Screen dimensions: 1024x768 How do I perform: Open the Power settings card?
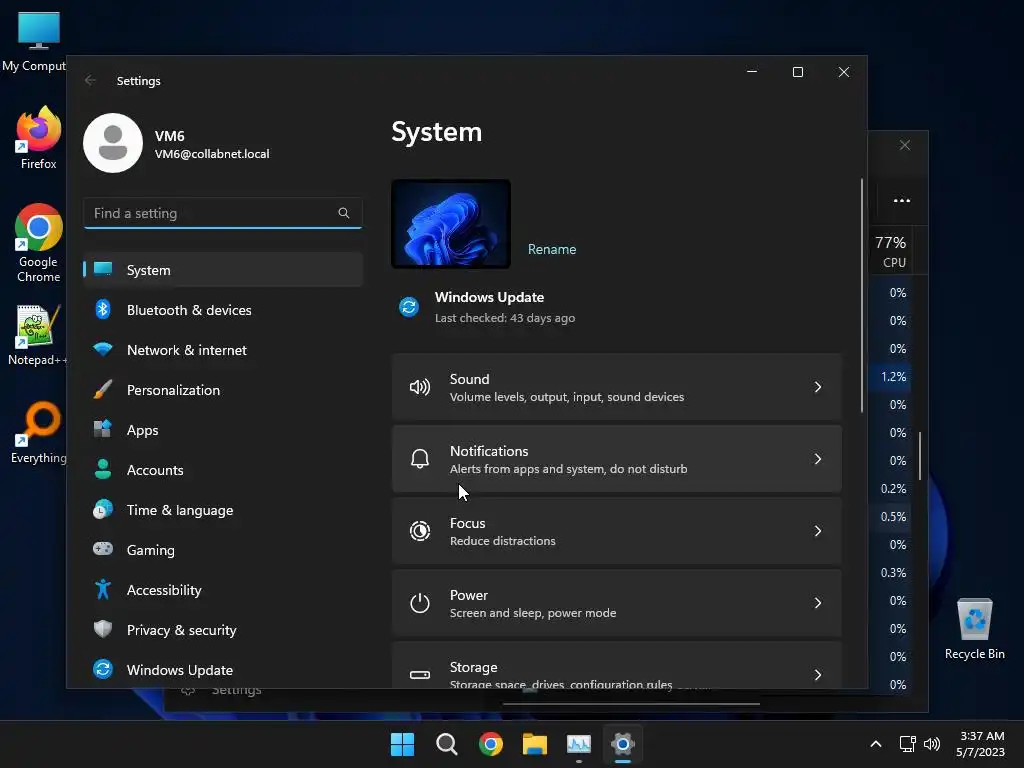[x=616, y=603]
